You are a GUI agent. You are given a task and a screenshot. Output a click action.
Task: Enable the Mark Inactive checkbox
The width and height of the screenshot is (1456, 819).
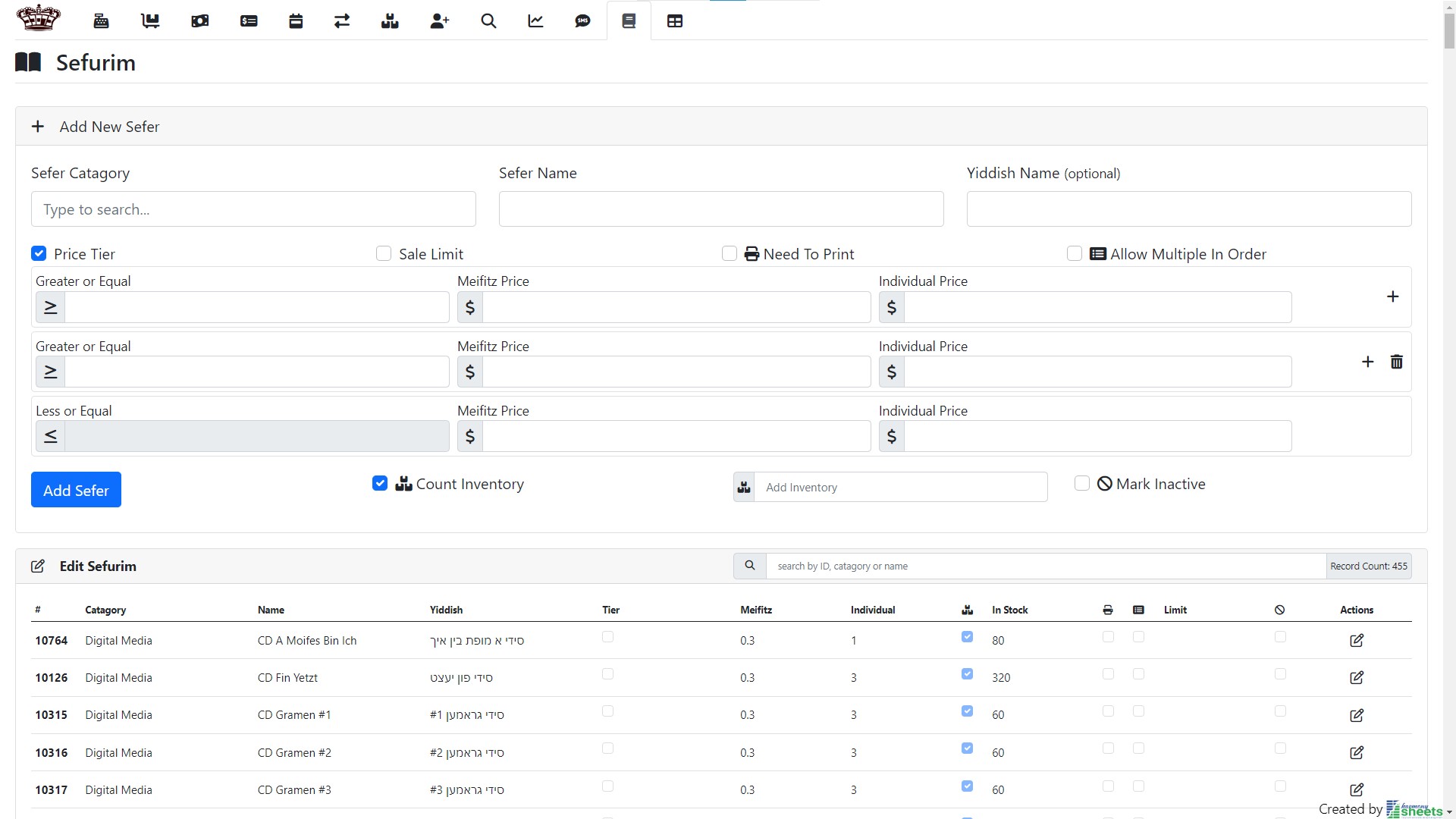click(x=1082, y=483)
